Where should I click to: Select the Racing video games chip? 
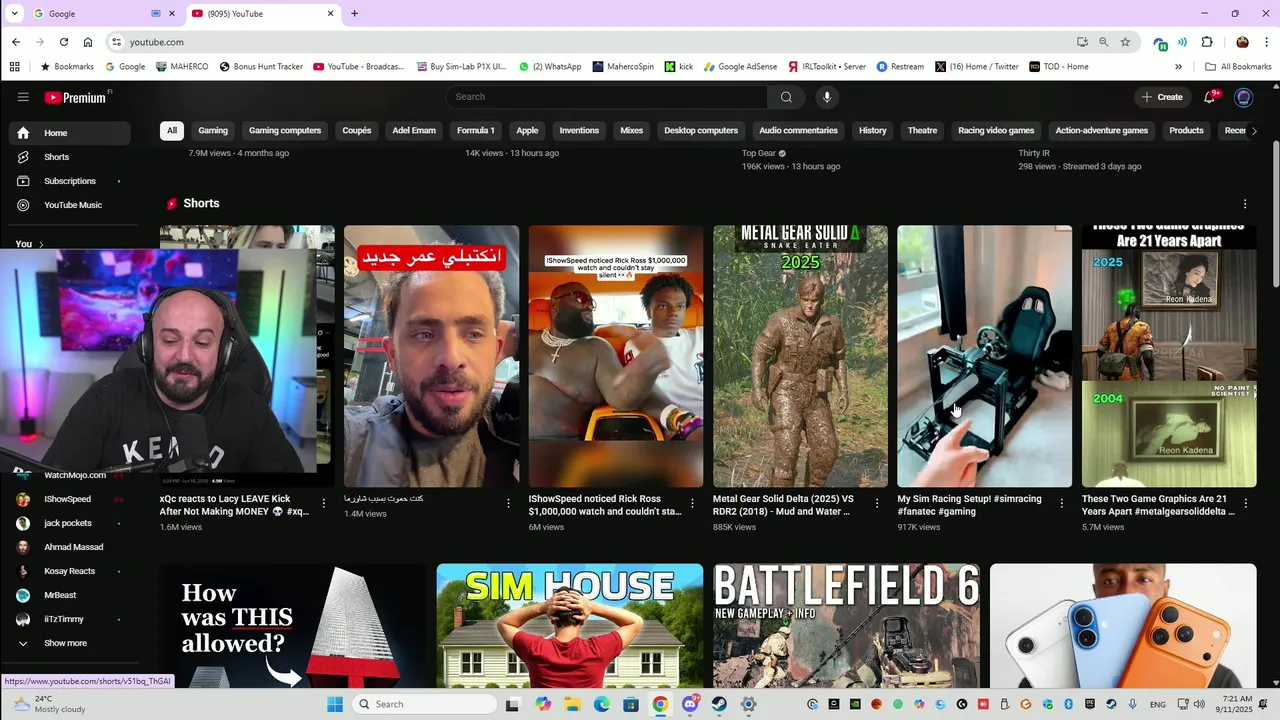[x=996, y=130]
